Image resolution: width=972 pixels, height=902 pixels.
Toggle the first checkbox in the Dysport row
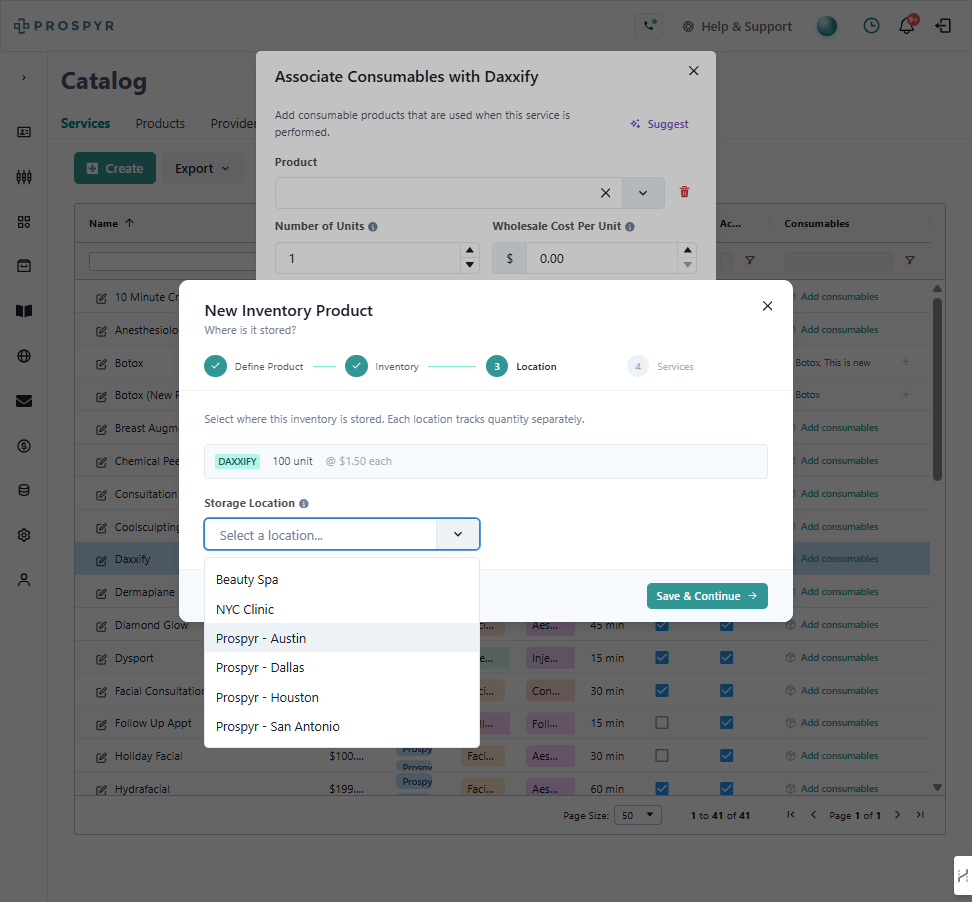coord(662,657)
